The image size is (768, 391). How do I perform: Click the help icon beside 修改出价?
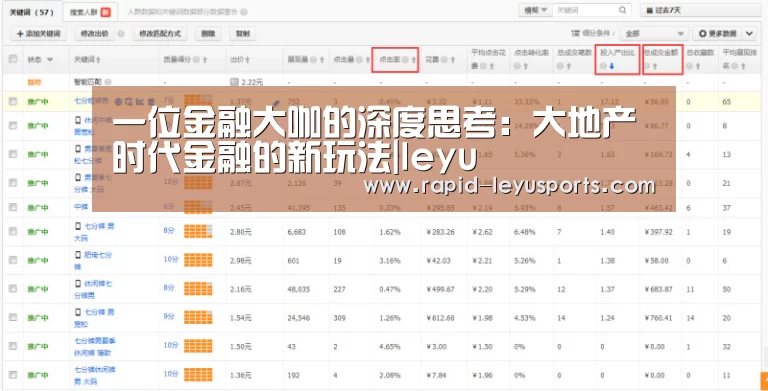(x=121, y=34)
